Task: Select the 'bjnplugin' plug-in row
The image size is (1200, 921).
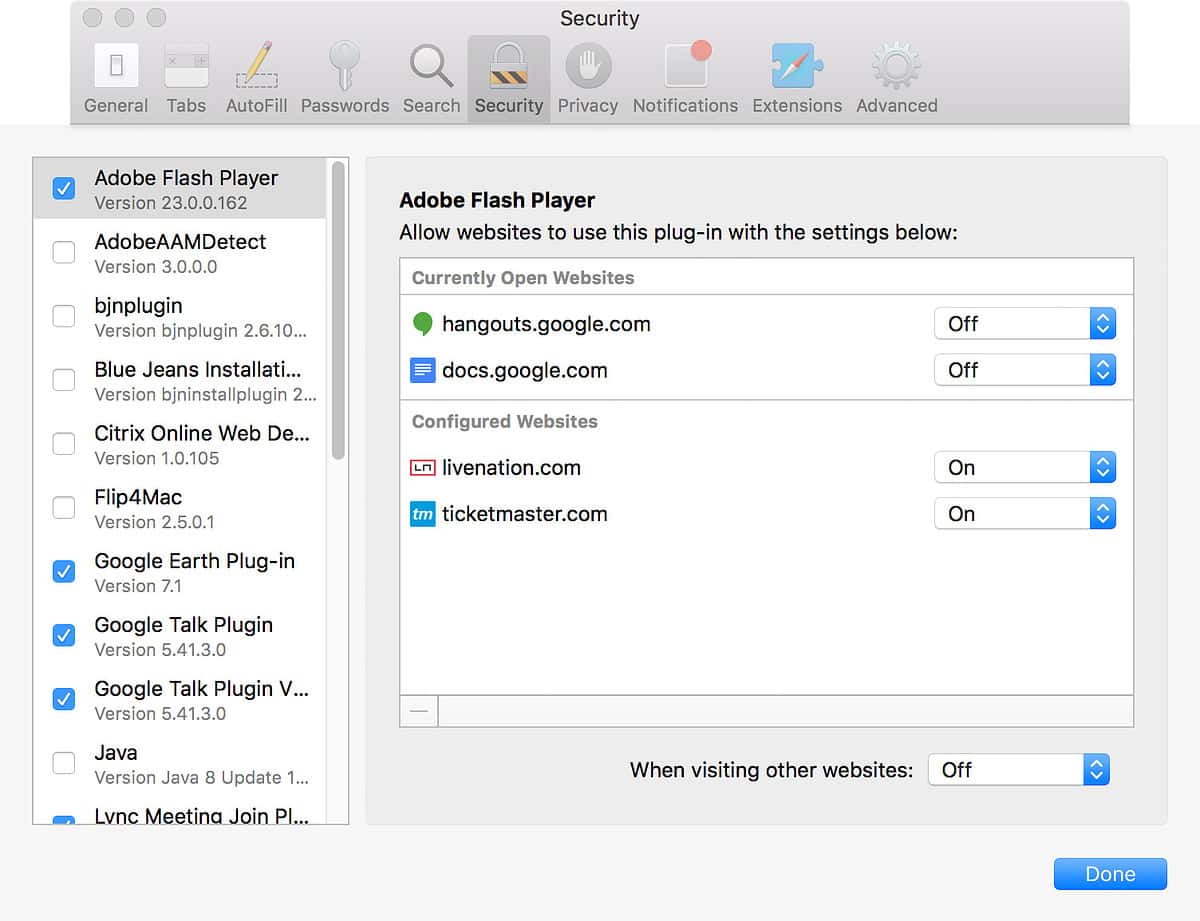Action: pyautogui.click(x=180, y=317)
